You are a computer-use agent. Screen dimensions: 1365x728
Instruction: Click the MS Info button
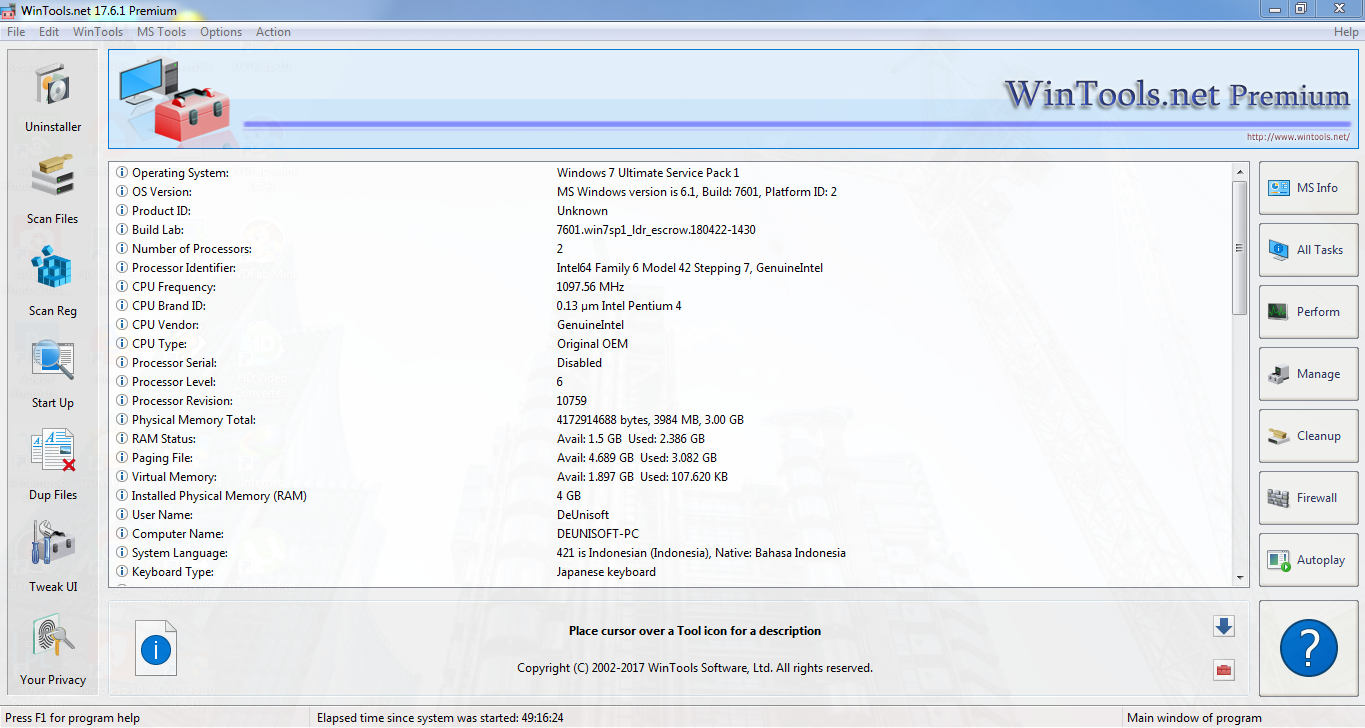(x=1308, y=188)
